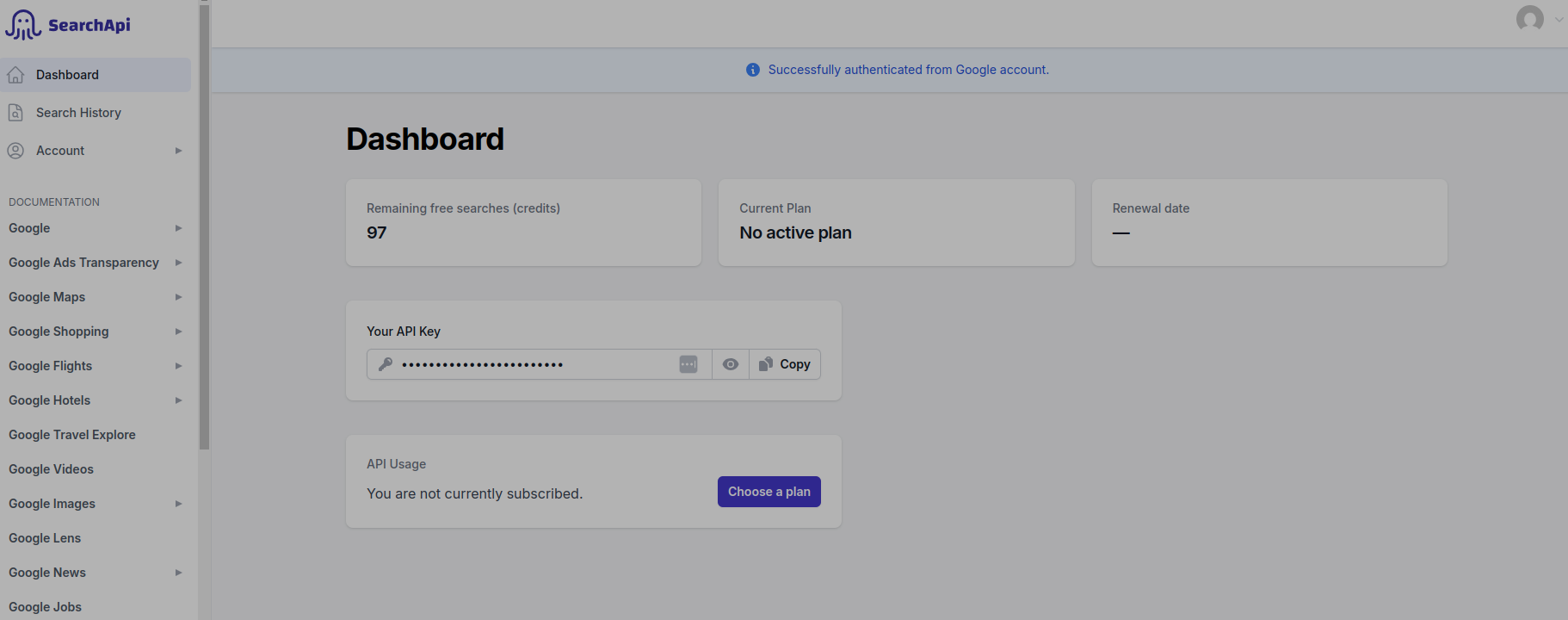Expand the Google Images arrow

[179, 504]
